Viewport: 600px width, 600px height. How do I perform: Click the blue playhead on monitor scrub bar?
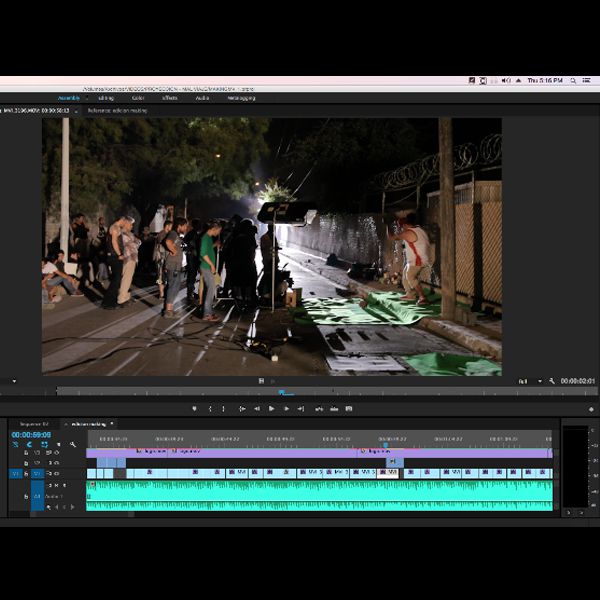pyautogui.click(x=281, y=392)
